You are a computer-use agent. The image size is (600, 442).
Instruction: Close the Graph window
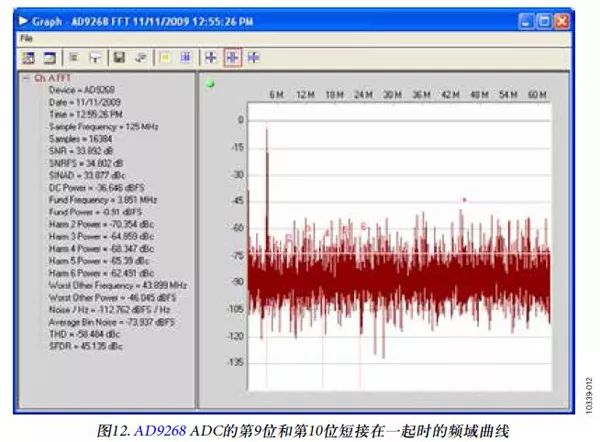562,21
